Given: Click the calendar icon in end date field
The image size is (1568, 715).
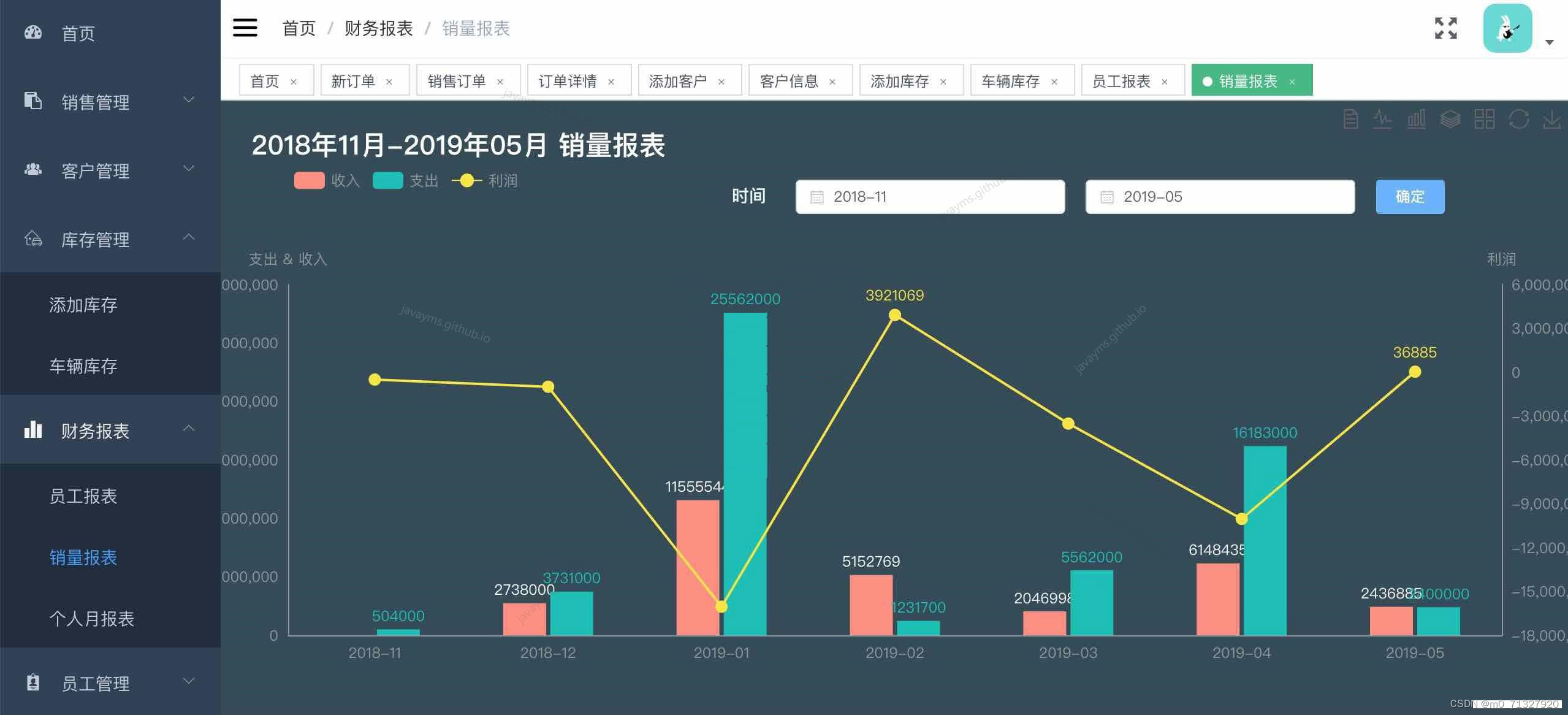Looking at the screenshot, I should click(1106, 197).
